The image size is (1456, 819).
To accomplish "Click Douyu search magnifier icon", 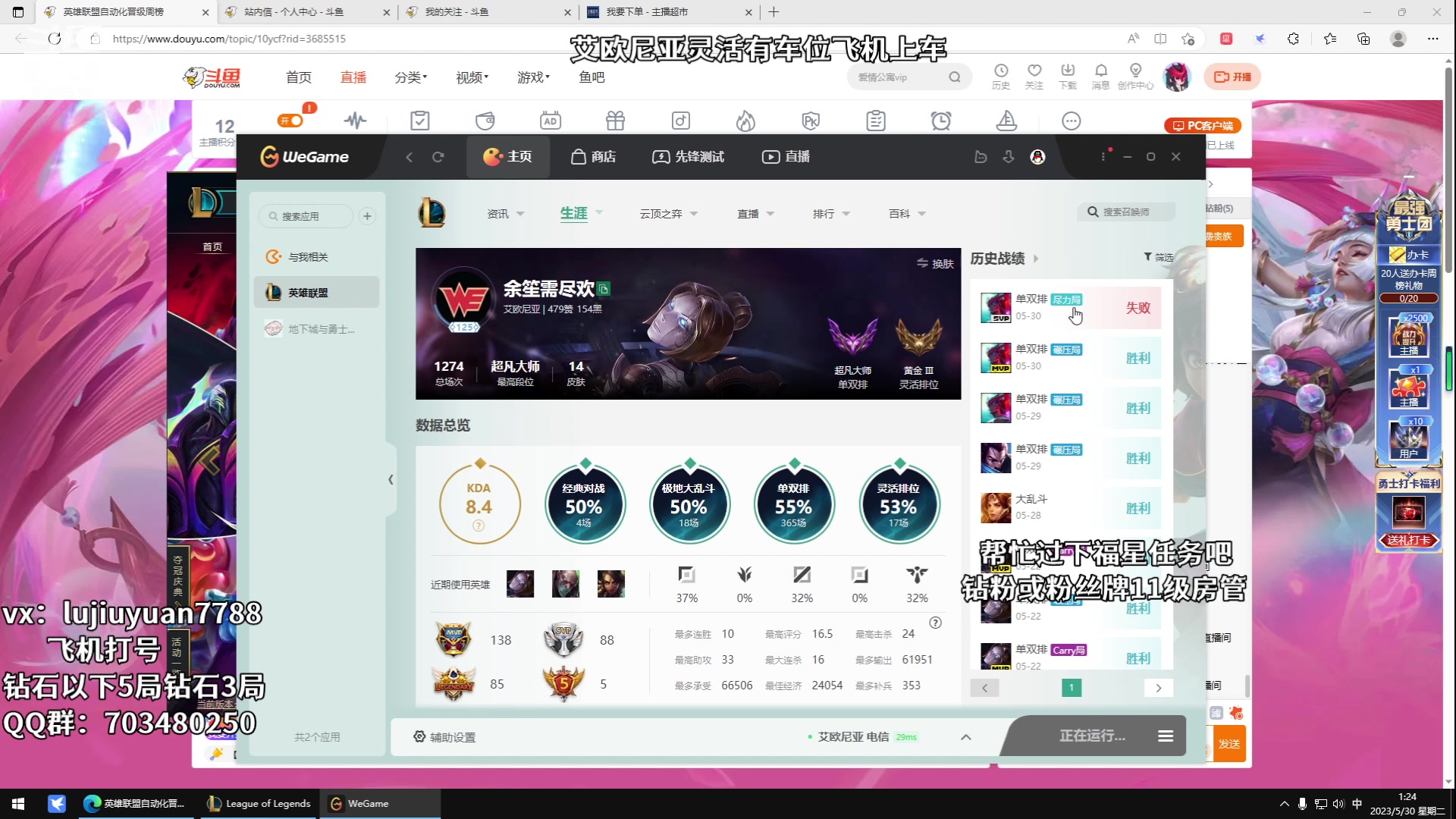I will 955,77.
